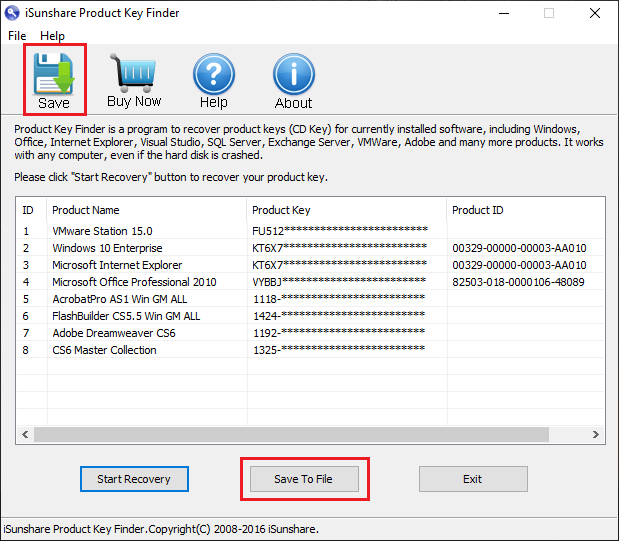The height and width of the screenshot is (541, 619).
Task: Click the Product ID column header
Action: click(526, 210)
